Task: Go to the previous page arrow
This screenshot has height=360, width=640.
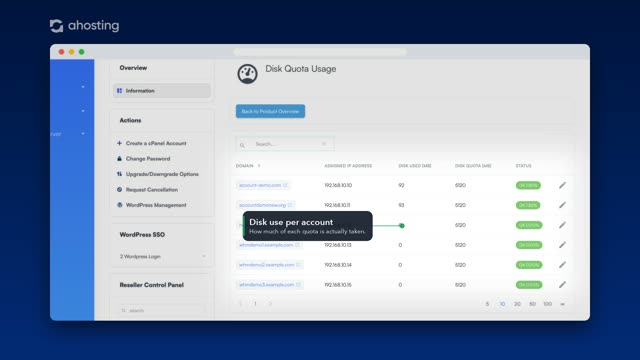Action: tap(240, 304)
